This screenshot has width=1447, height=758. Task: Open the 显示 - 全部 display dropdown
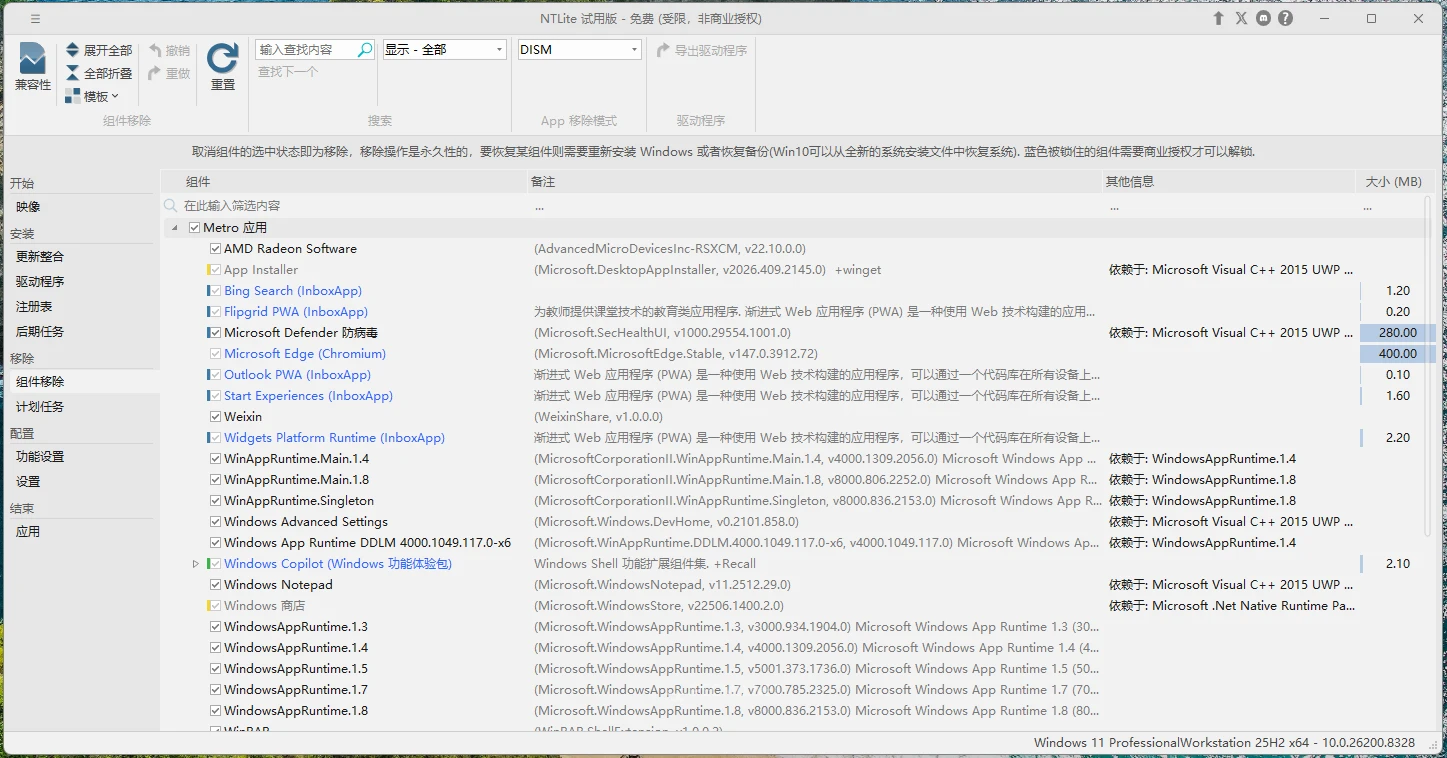[x=445, y=49]
